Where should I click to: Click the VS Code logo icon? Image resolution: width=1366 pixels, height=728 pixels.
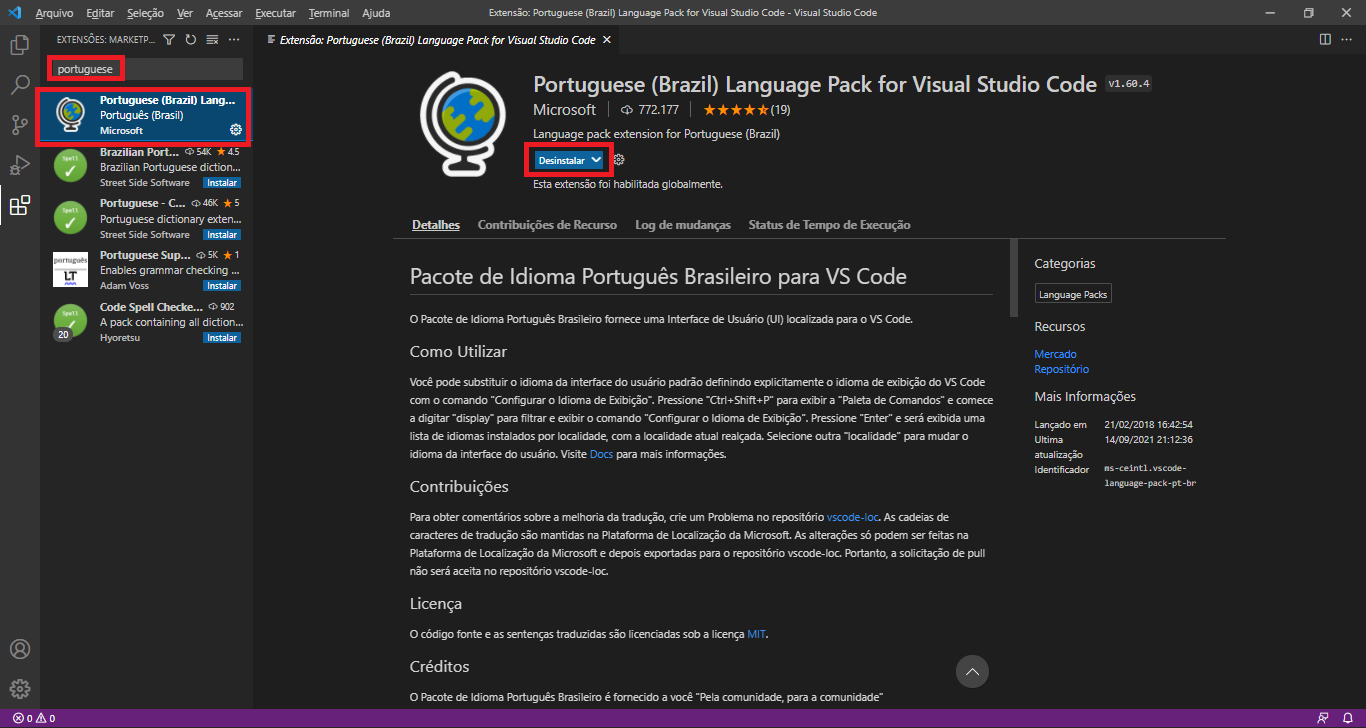tap(14, 13)
